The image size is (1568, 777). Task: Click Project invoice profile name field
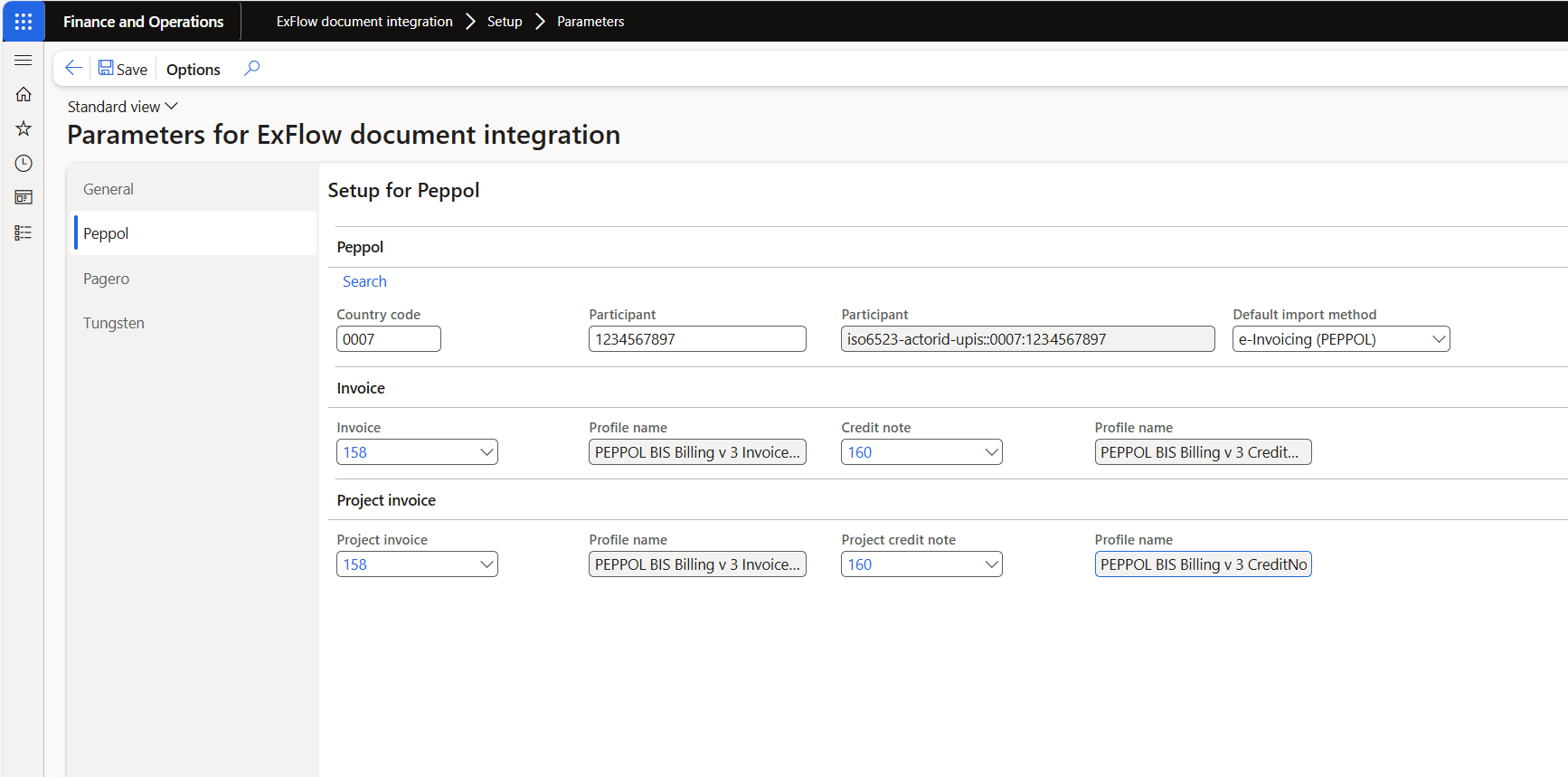tap(697, 564)
